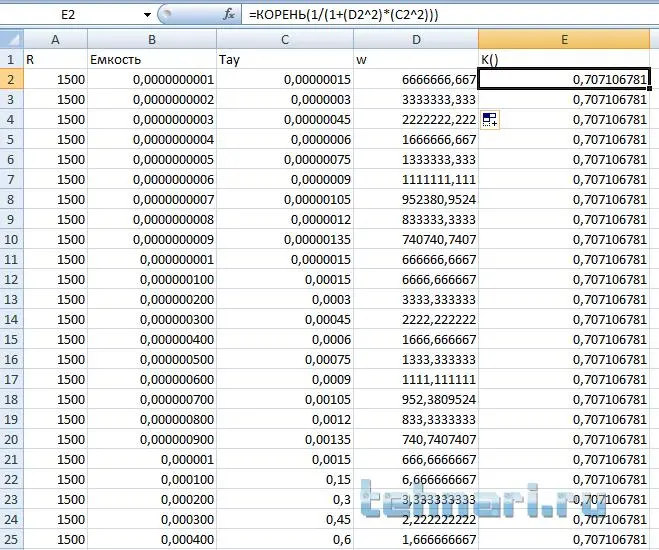Select row 15 header
The image size is (659, 550).
[11, 339]
